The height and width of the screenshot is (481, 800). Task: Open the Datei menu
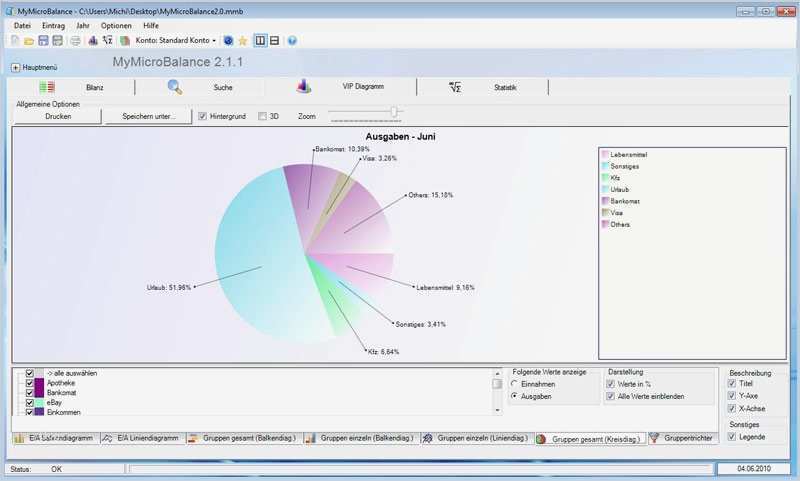point(22,26)
